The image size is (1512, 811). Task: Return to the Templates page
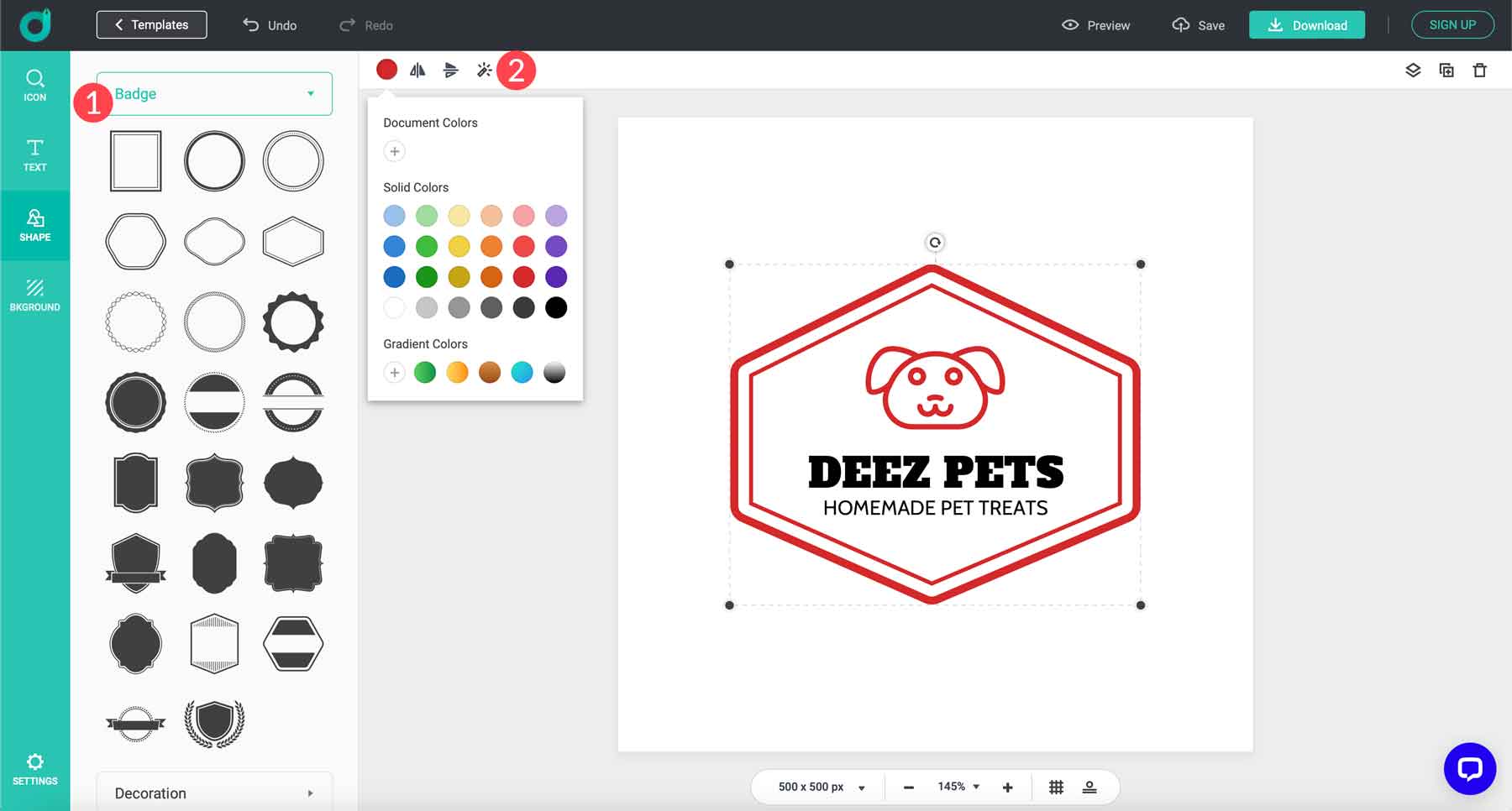(x=151, y=24)
